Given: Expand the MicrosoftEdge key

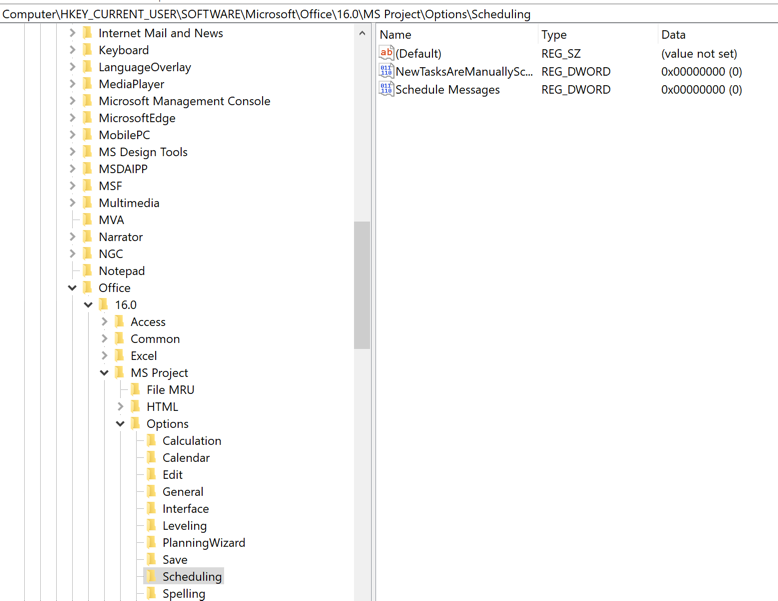Looking at the screenshot, I should (72, 118).
